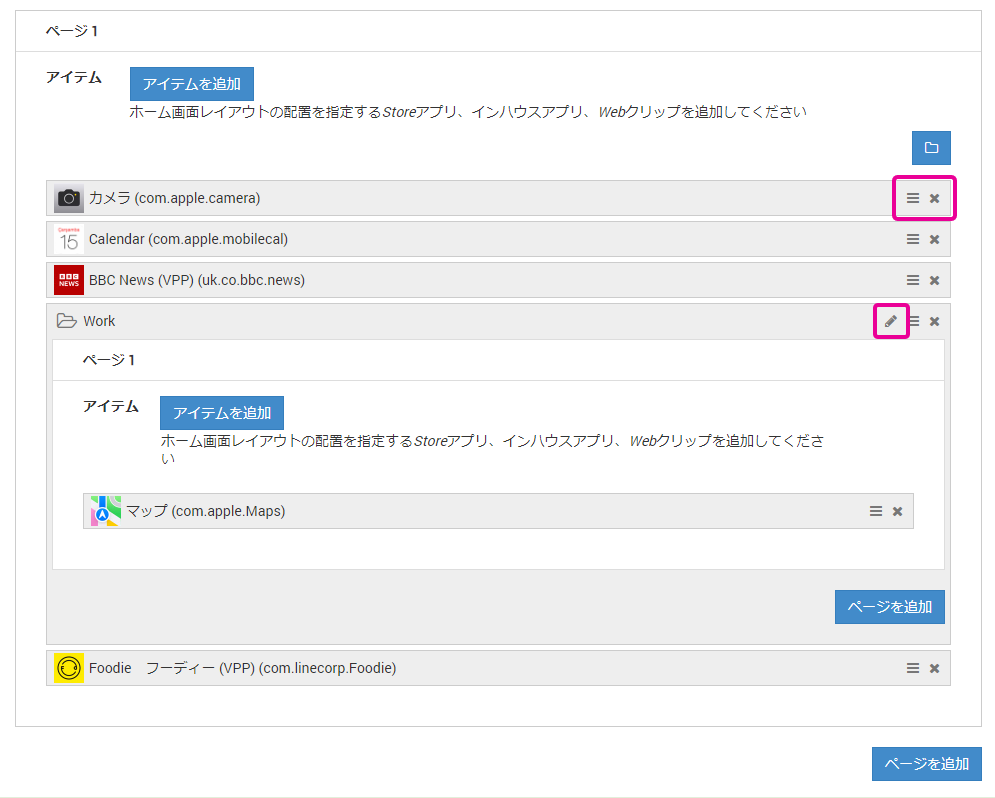Screen dimensions: 995x798
Task: Click ページを追加 inside the Work folder
Action: [889, 606]
